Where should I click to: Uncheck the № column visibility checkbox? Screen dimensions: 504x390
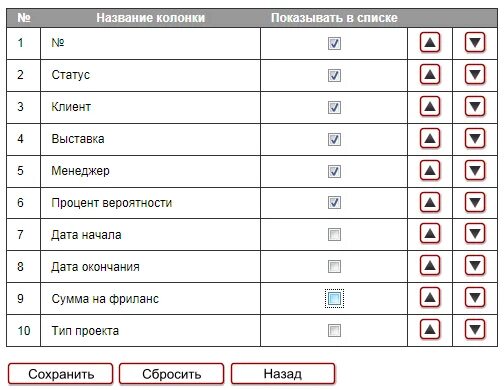[334, 43]
